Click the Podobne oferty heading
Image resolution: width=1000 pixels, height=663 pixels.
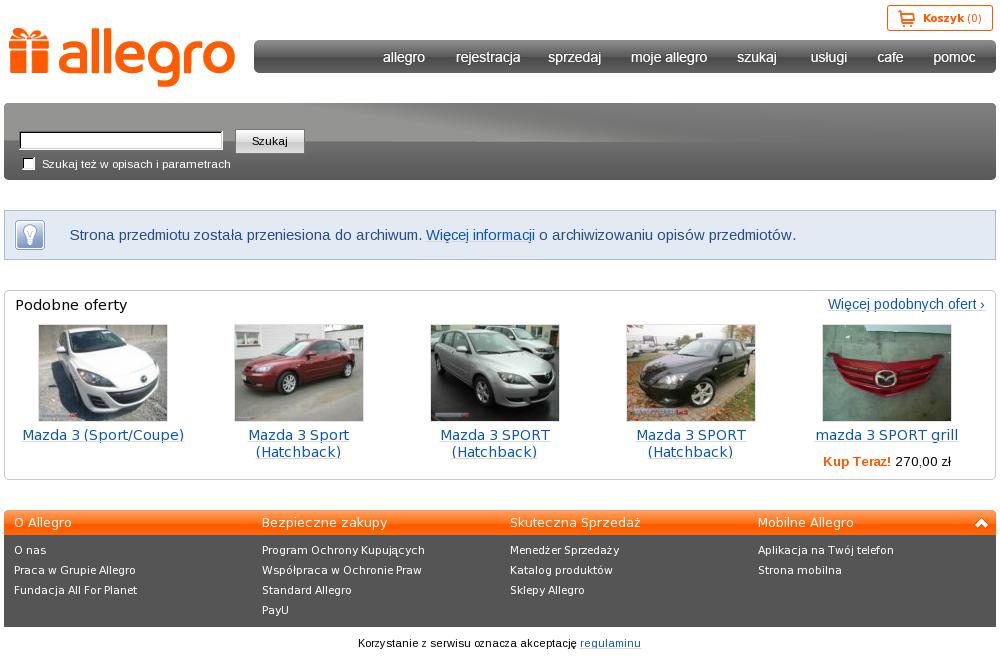tap(71, 305)
